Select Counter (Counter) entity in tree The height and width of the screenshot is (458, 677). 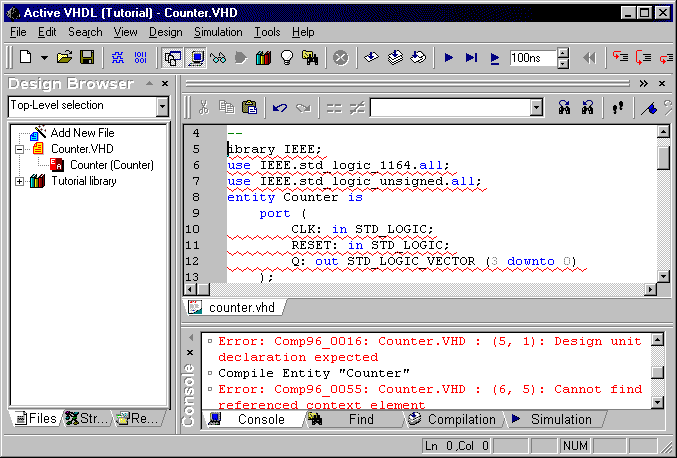[111, 165]
